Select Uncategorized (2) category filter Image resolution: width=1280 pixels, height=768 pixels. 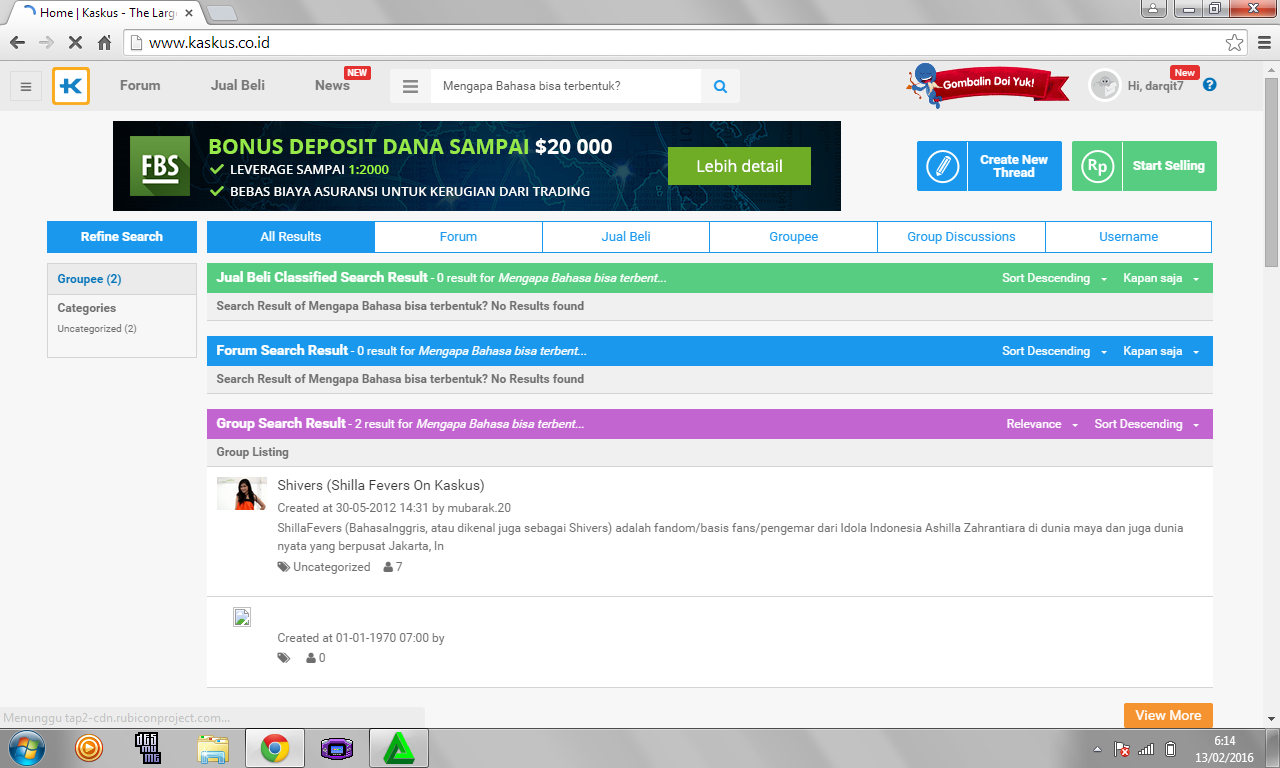tap(97, 328)
